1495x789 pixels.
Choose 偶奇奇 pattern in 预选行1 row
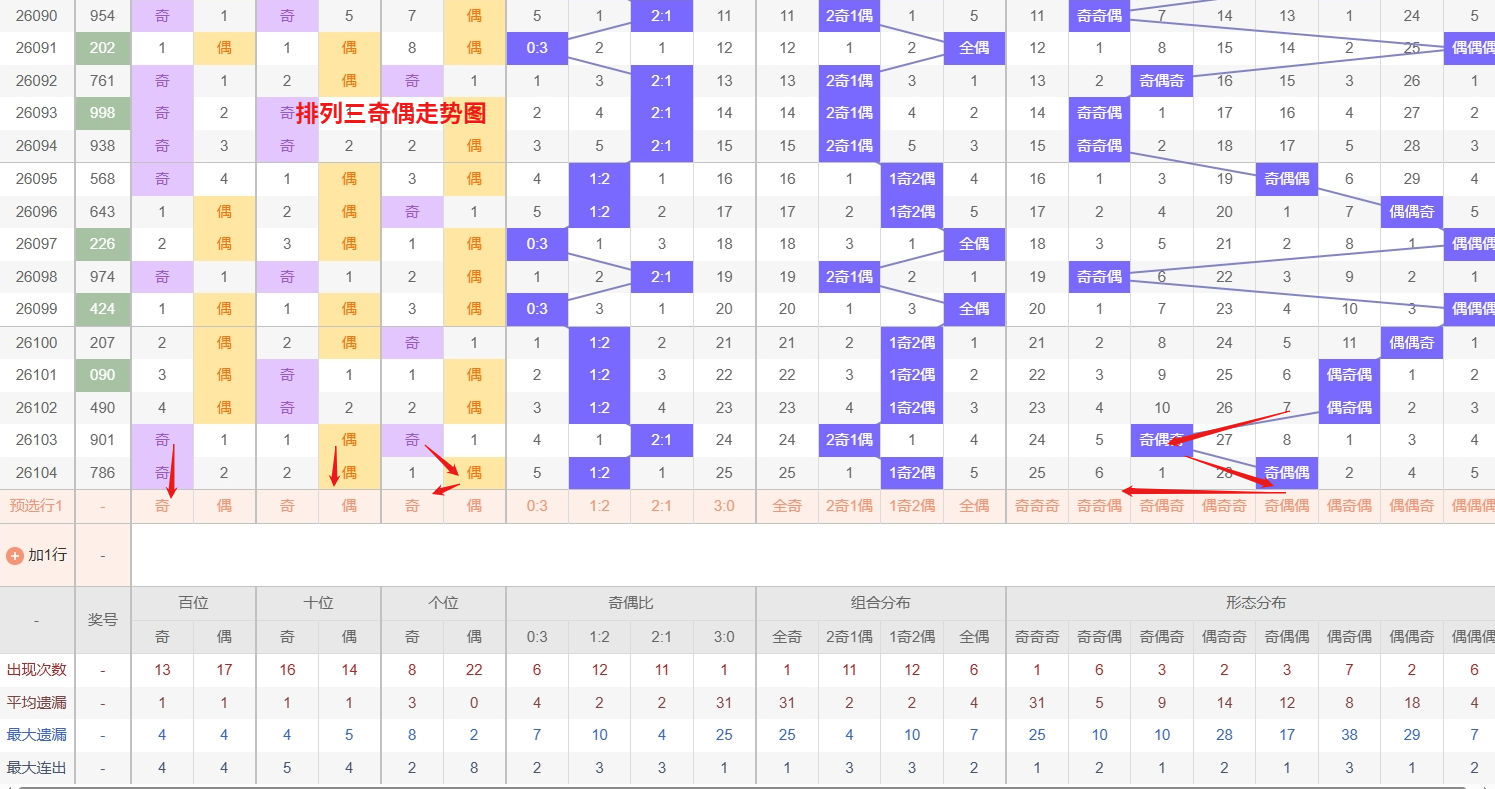pos(1224,506)
